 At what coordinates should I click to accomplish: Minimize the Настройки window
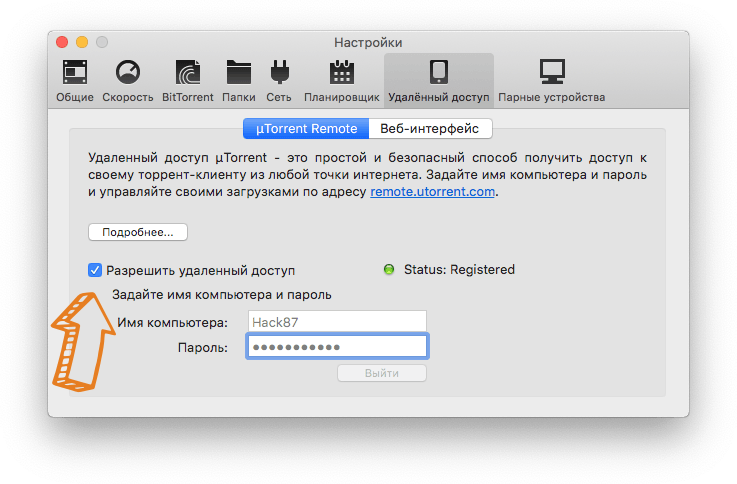82,42
